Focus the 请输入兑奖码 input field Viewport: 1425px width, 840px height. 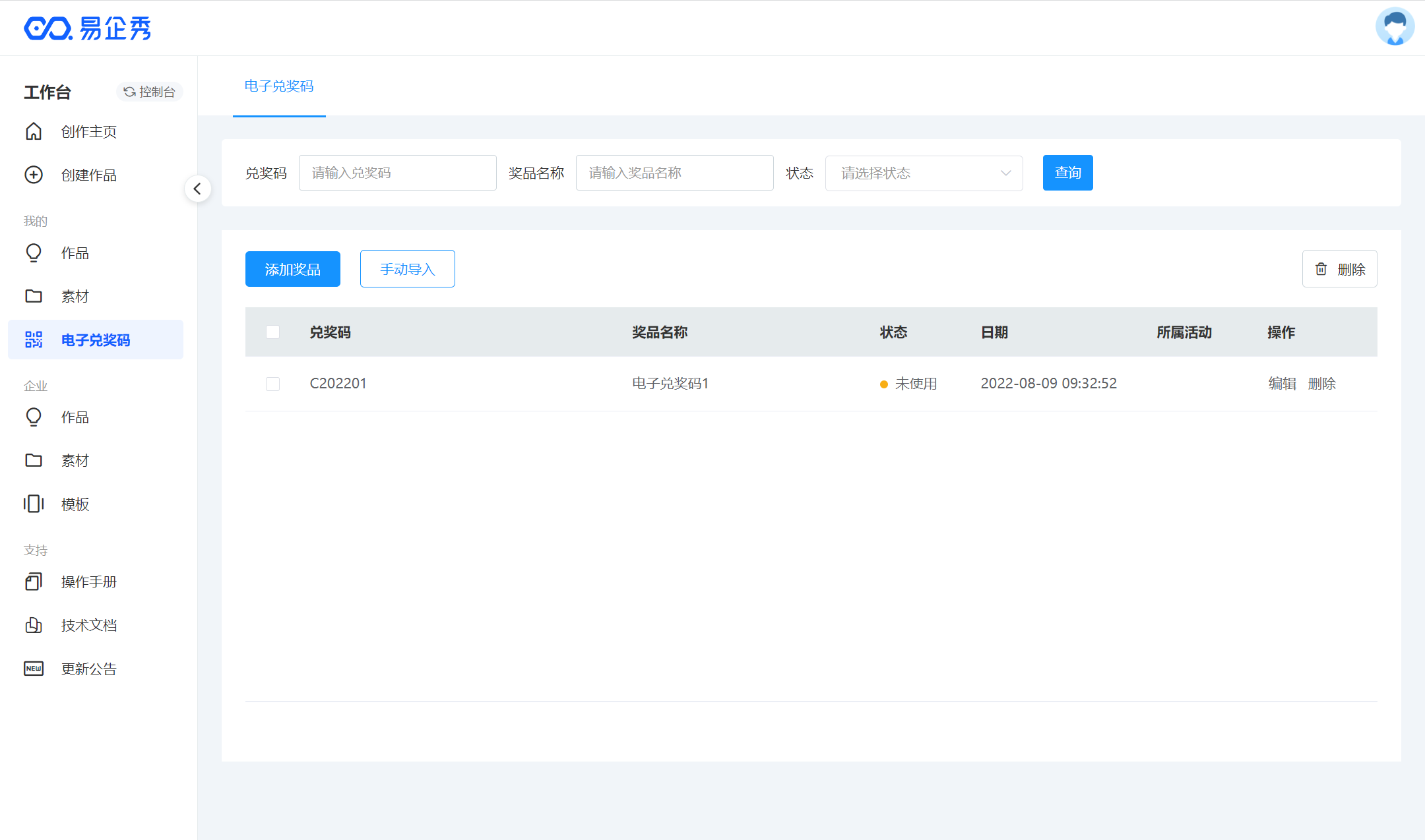(397, 173)
